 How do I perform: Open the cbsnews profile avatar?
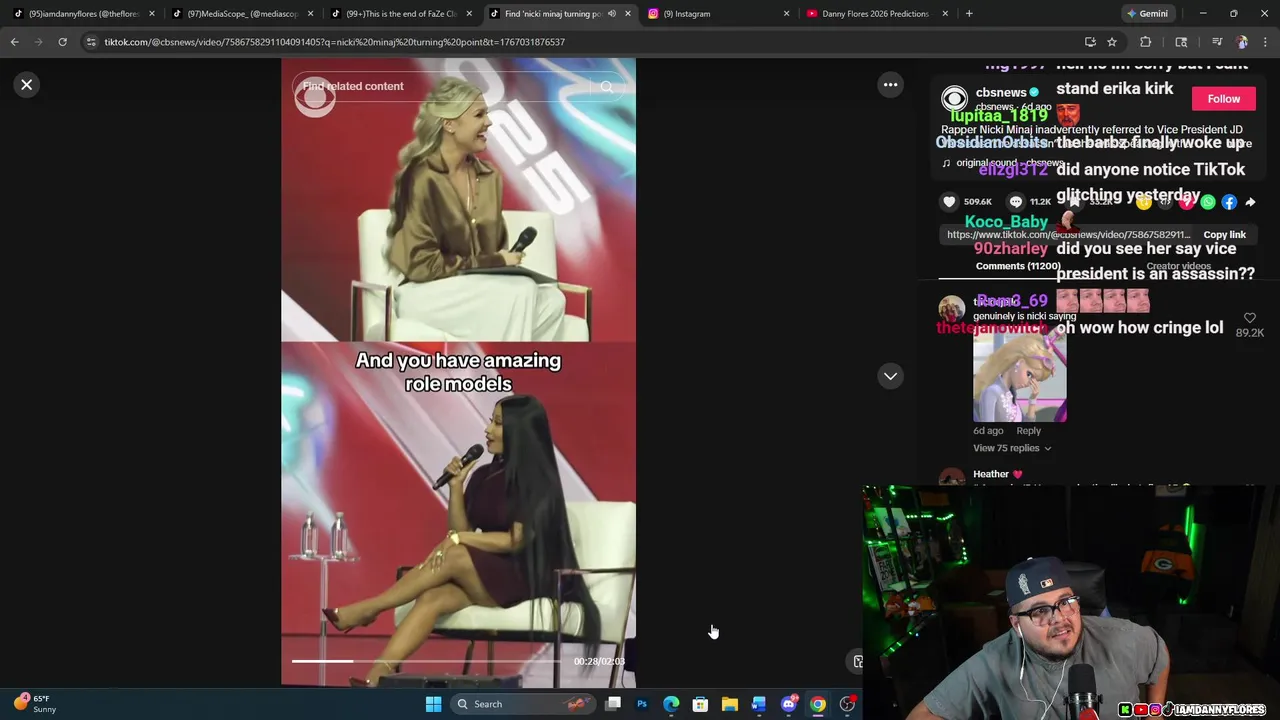954,98
